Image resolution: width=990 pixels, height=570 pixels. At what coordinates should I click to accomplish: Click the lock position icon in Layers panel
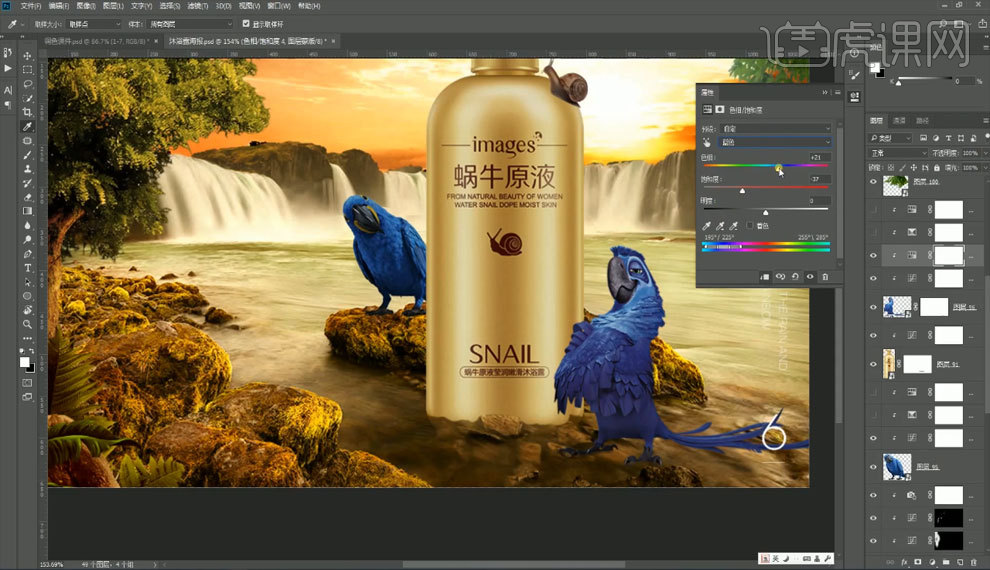click(x=914, y=168)
